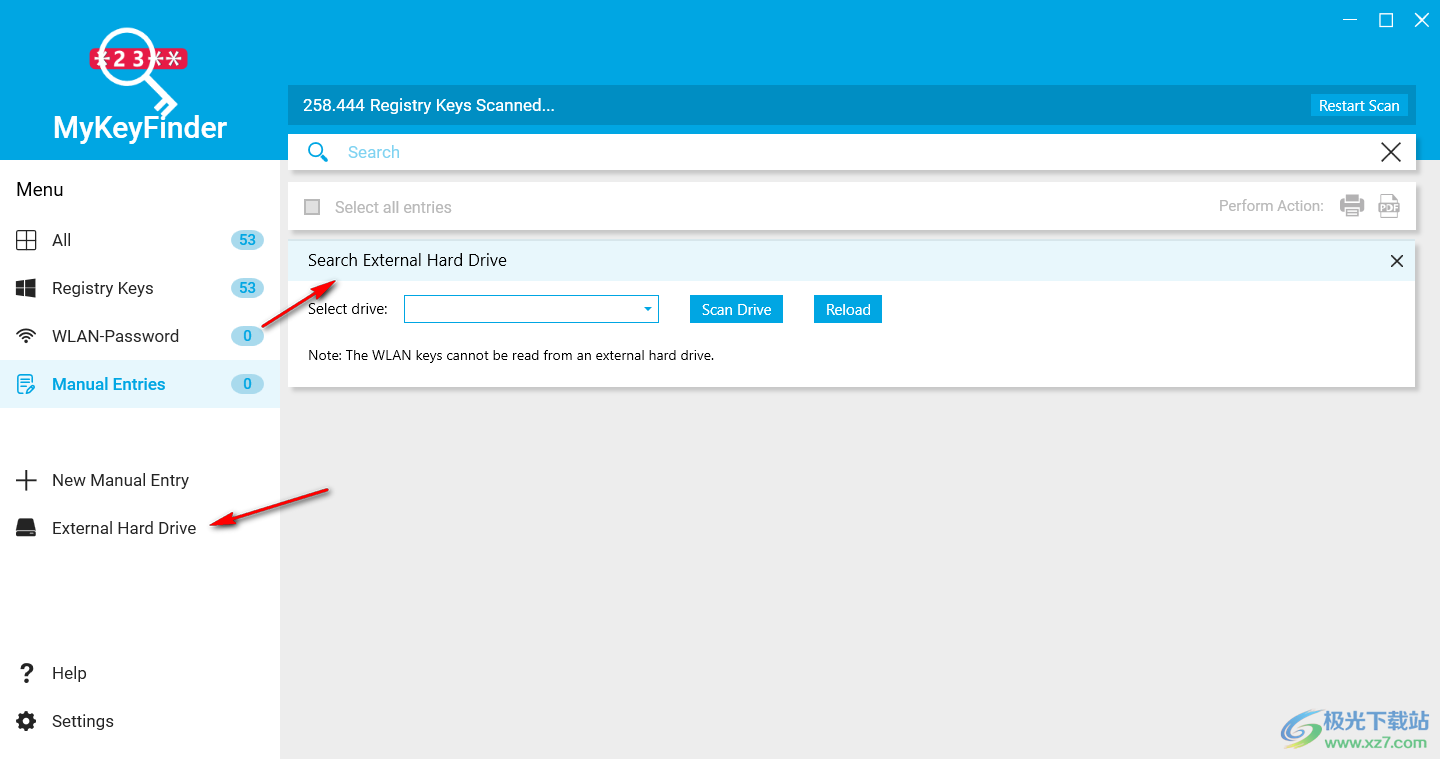Click the All count badge 53
The image size is (1440, 759).
[x=247, y=240]
